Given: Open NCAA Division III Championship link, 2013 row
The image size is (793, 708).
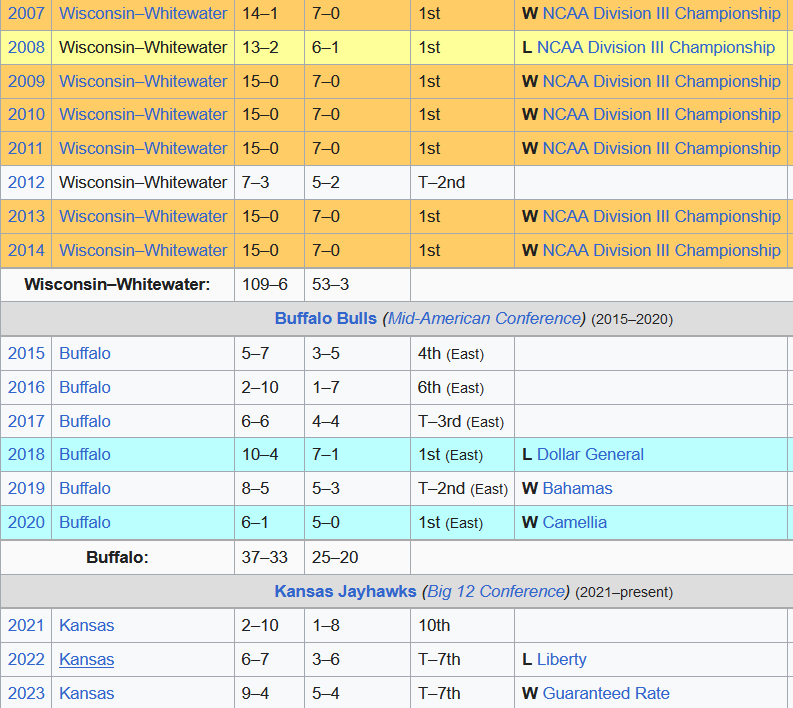Looking at the screenshot, I should [x=662, y=216].
